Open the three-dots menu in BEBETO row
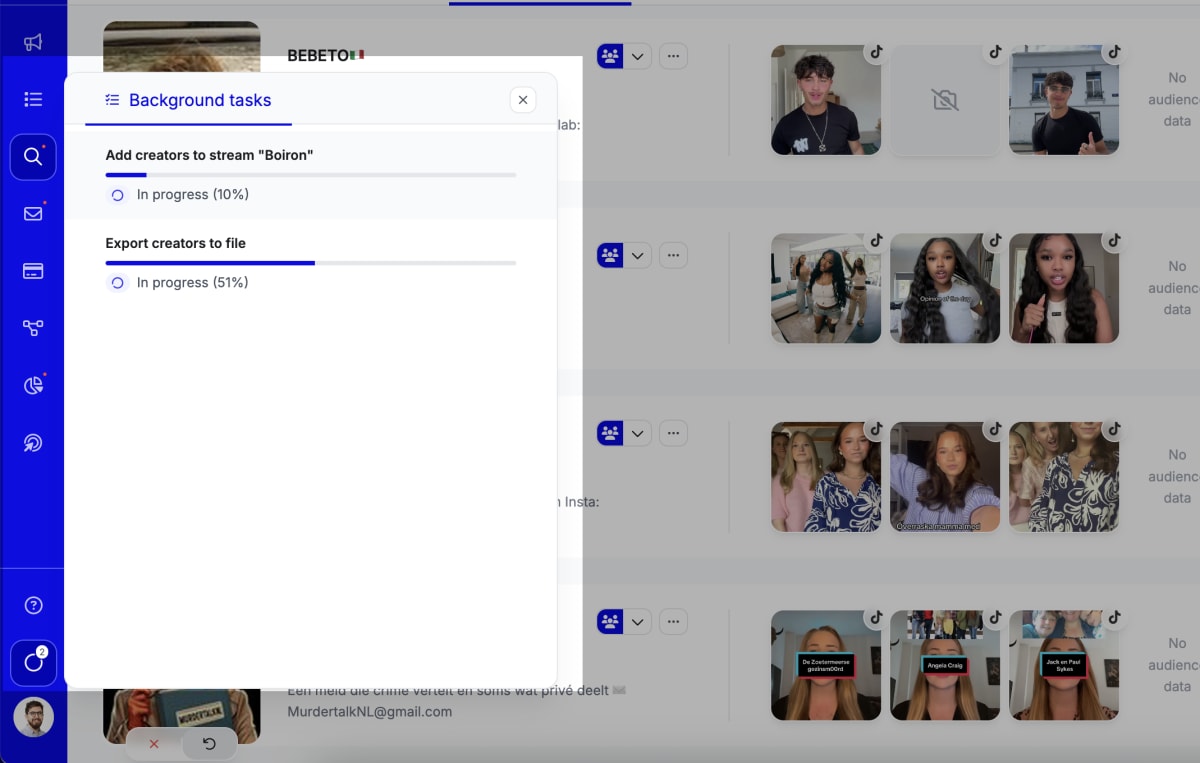Screen dimensions: 1200x763 (x=673, y=56)
